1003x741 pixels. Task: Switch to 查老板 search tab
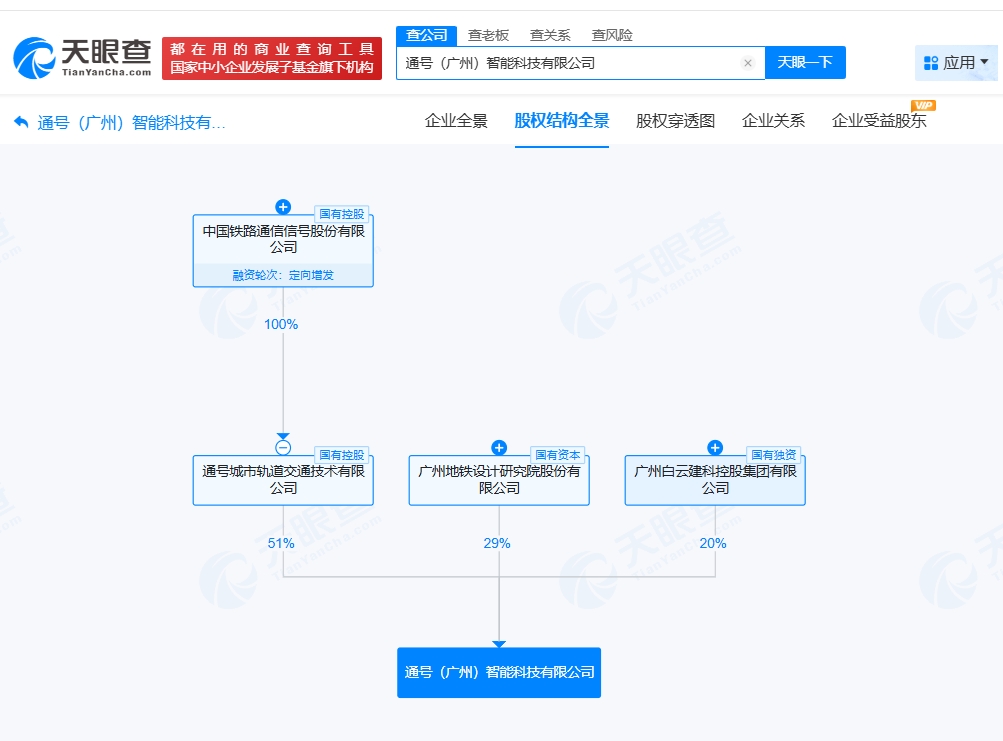[488, 35]
